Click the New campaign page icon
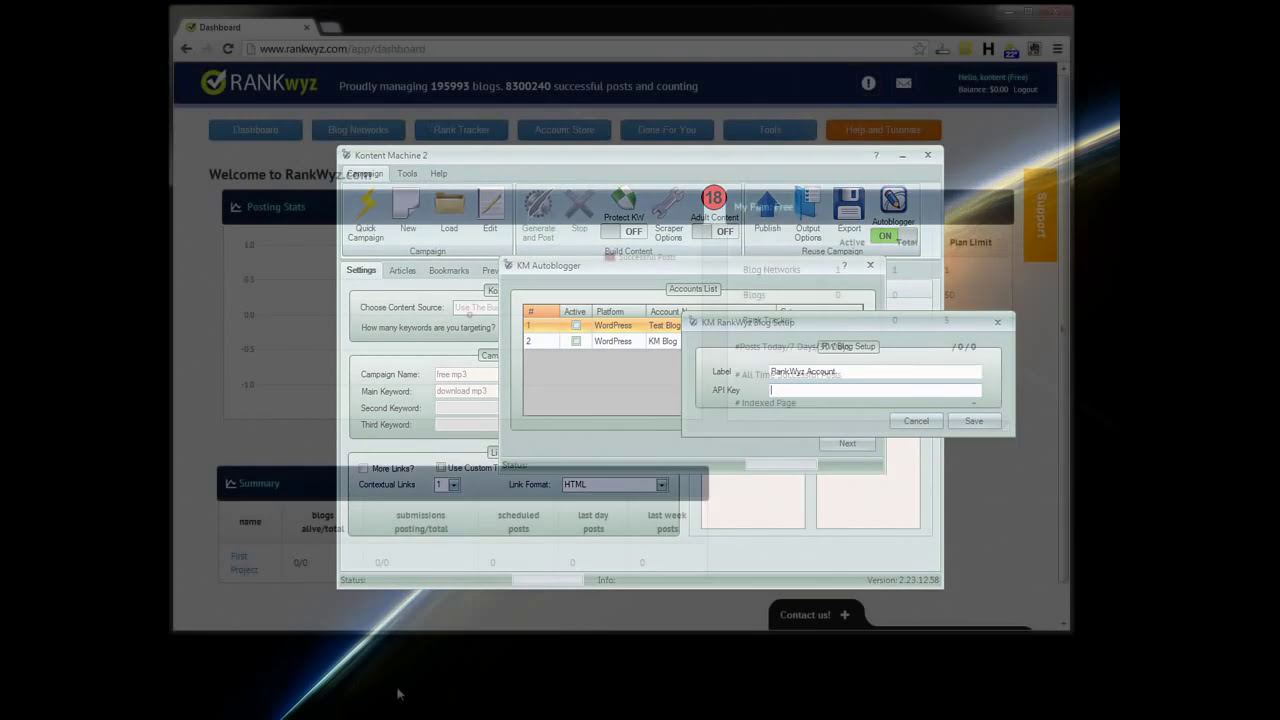This screenshot has width=1280, height=720. (x=407, y=204)
